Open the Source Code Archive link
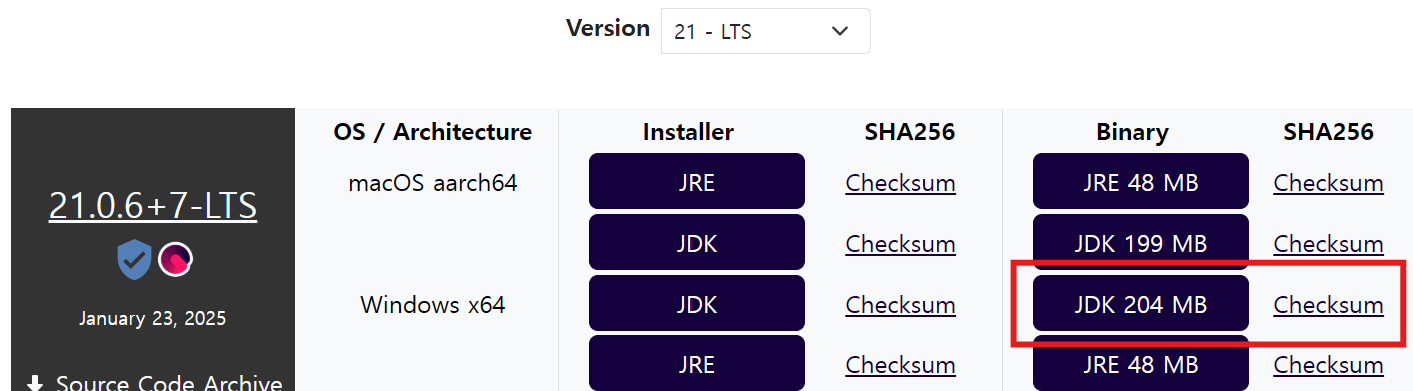 [x=169, y=383]
